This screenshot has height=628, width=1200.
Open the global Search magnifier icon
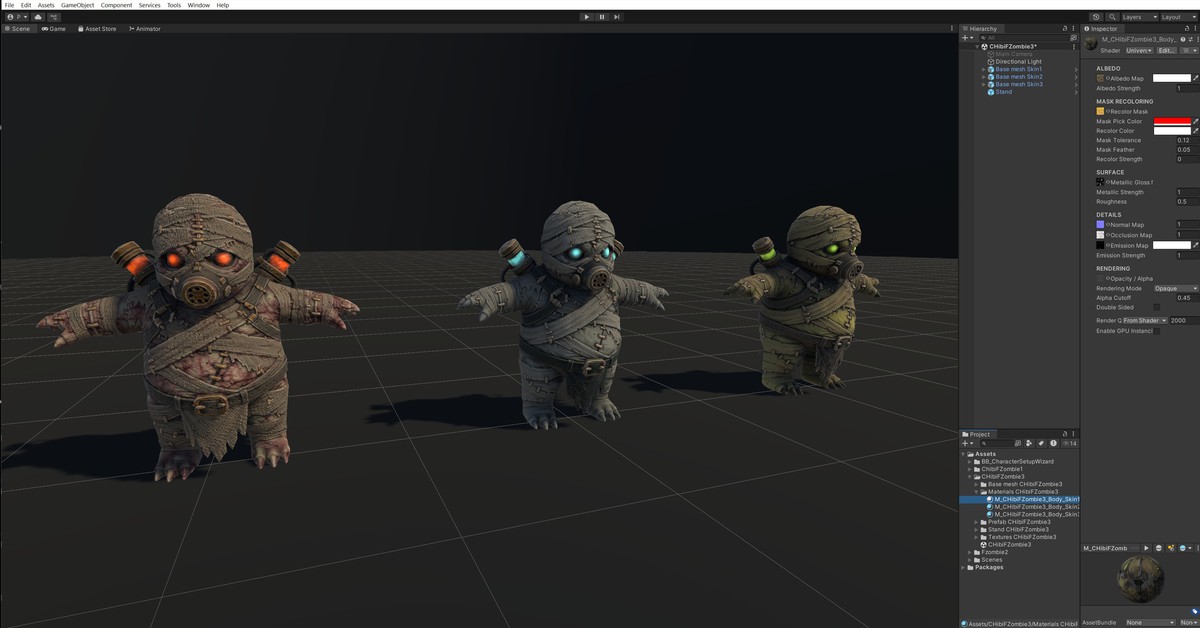click(x=1112, y=17)
